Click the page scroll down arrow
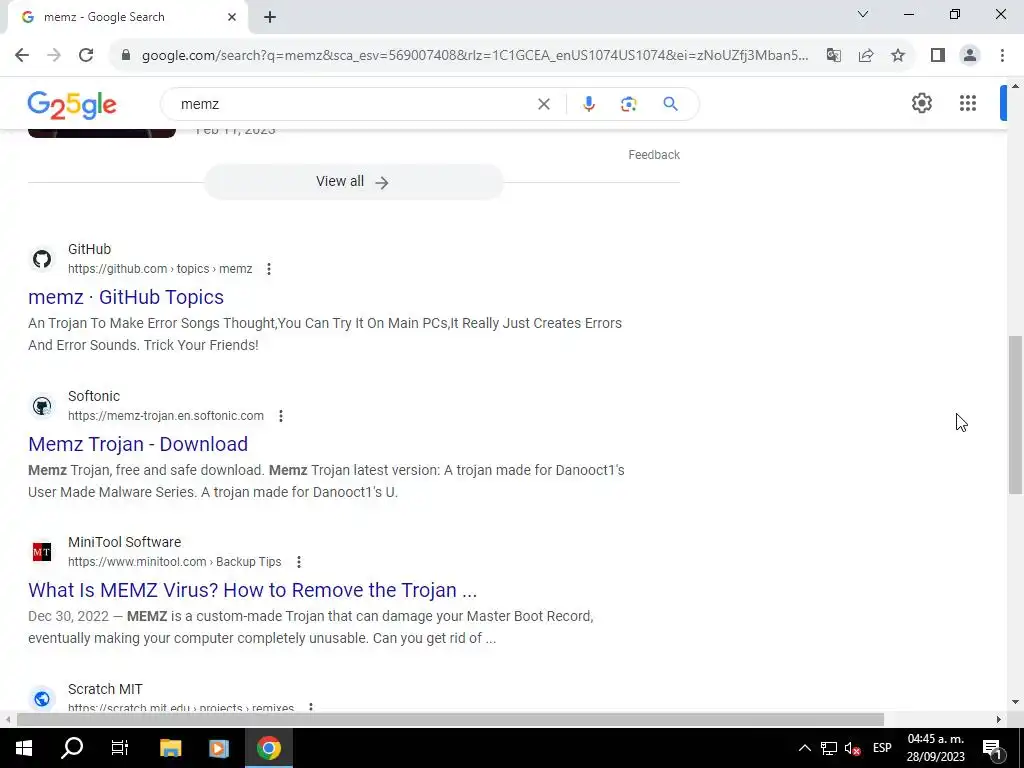The height and width of the screenshot is (768, 1024). 1015,702
